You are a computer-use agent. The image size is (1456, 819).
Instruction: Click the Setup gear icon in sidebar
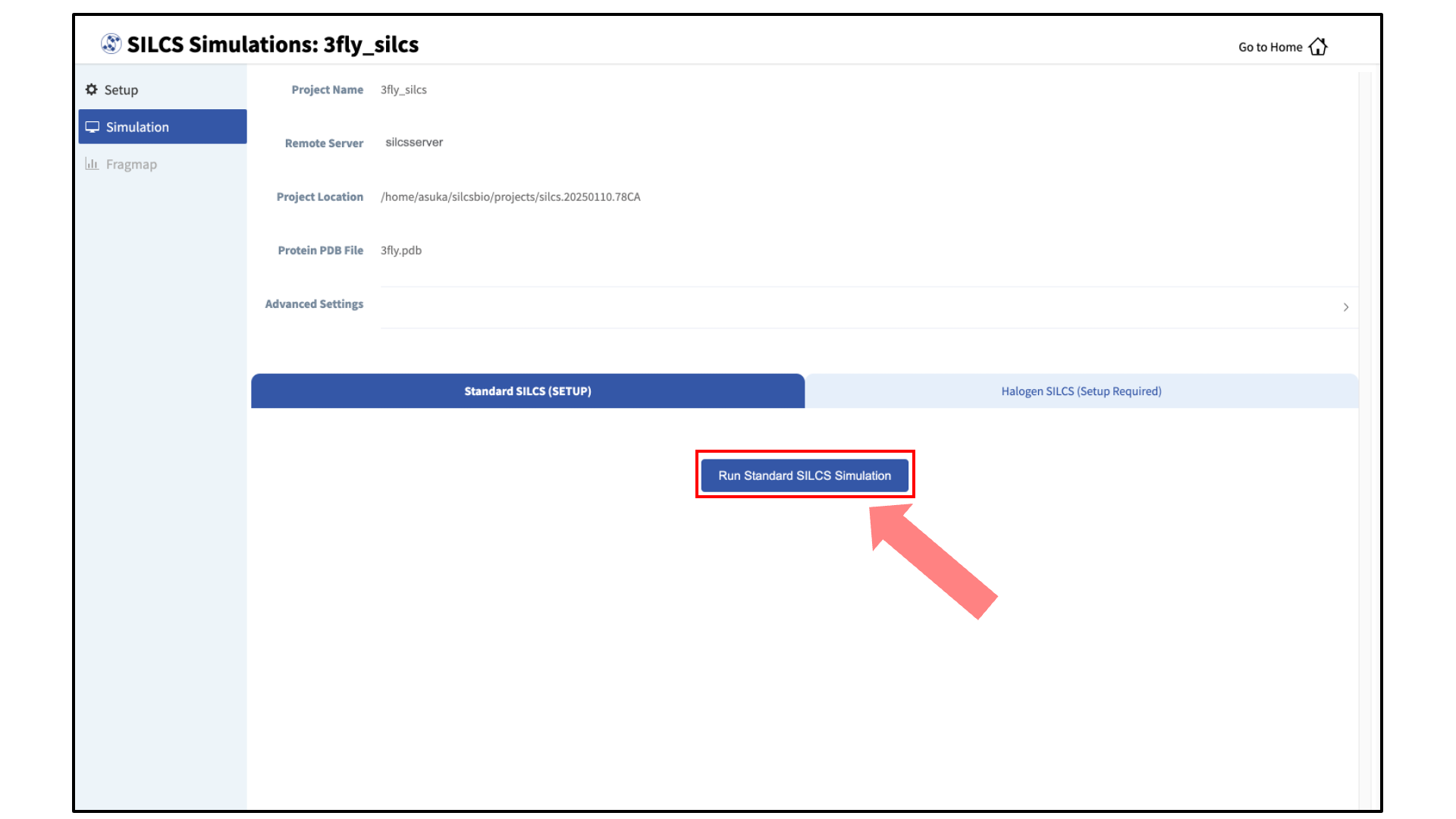92,89
